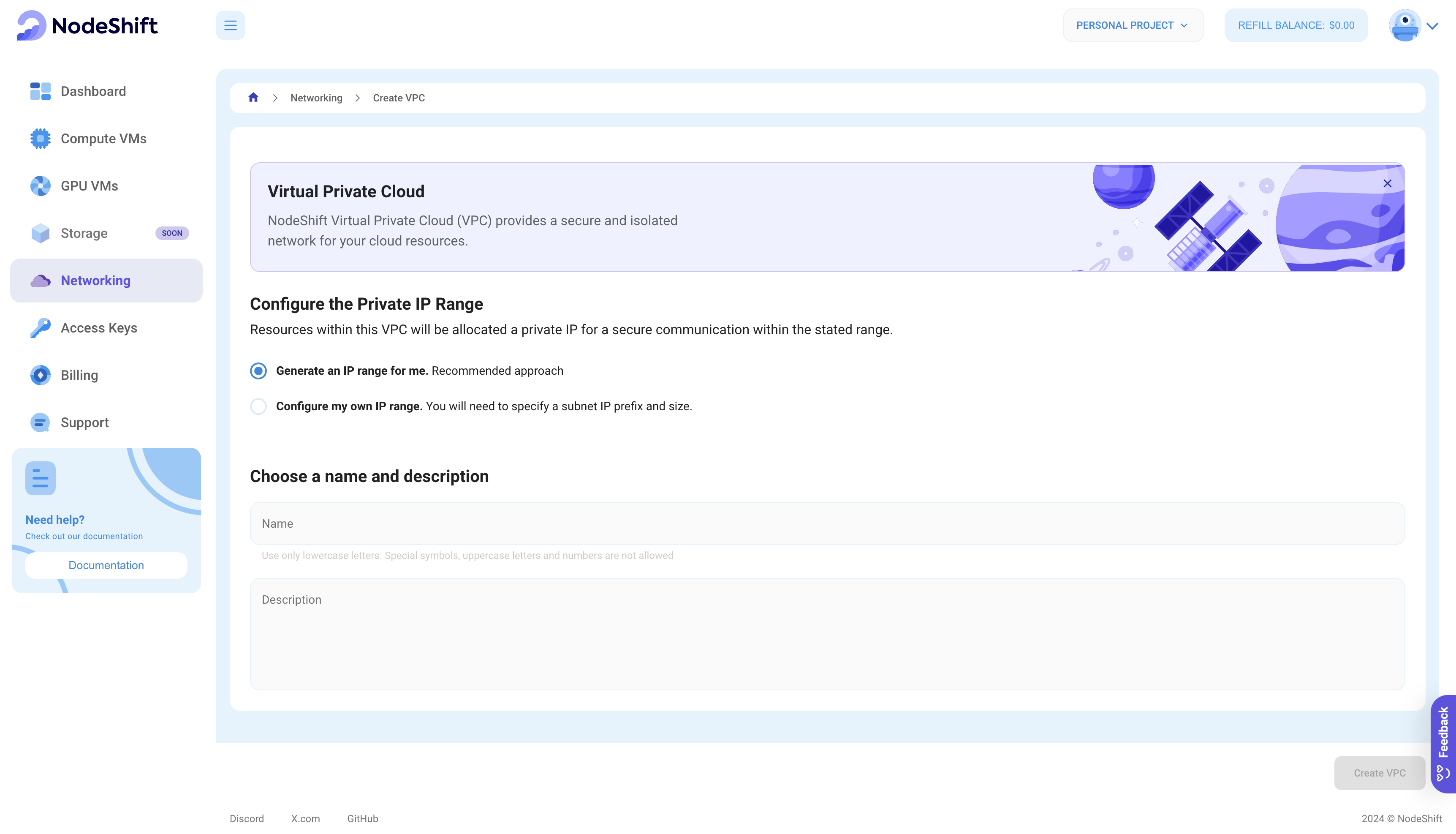Select Generate an IP range radio button
Image resolution: width=1456 pixels, height=834 pixels.
pyautogui.click(x=258, y=371)
